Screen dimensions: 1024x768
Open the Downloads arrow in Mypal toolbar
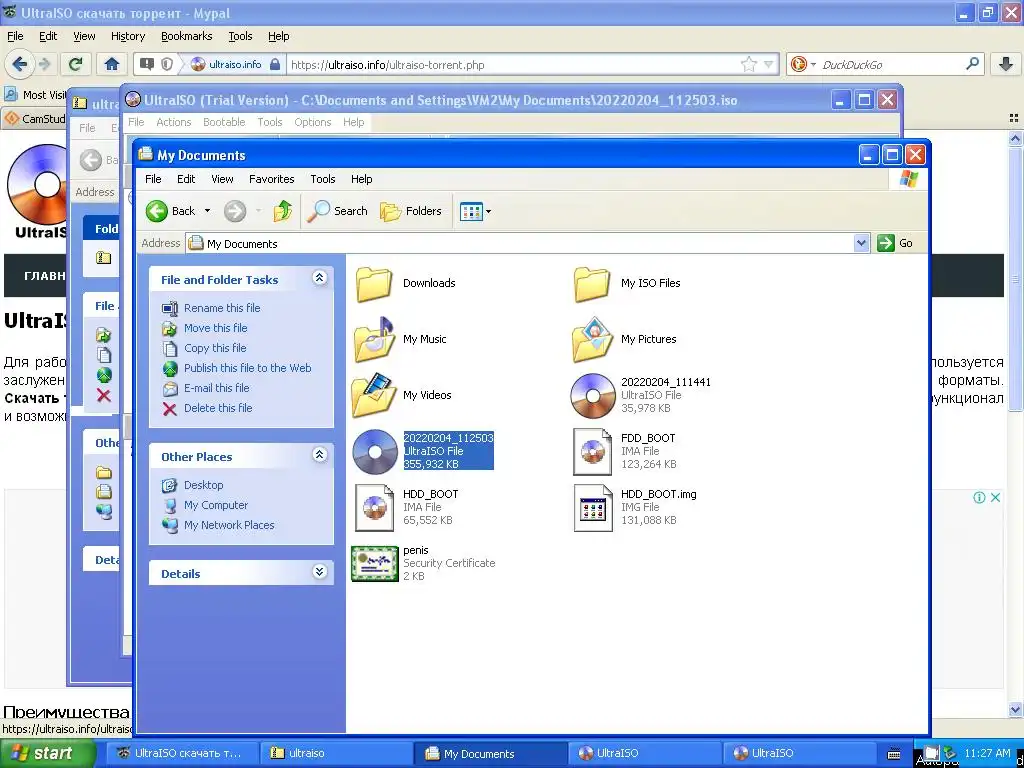tap(1006, 64)
